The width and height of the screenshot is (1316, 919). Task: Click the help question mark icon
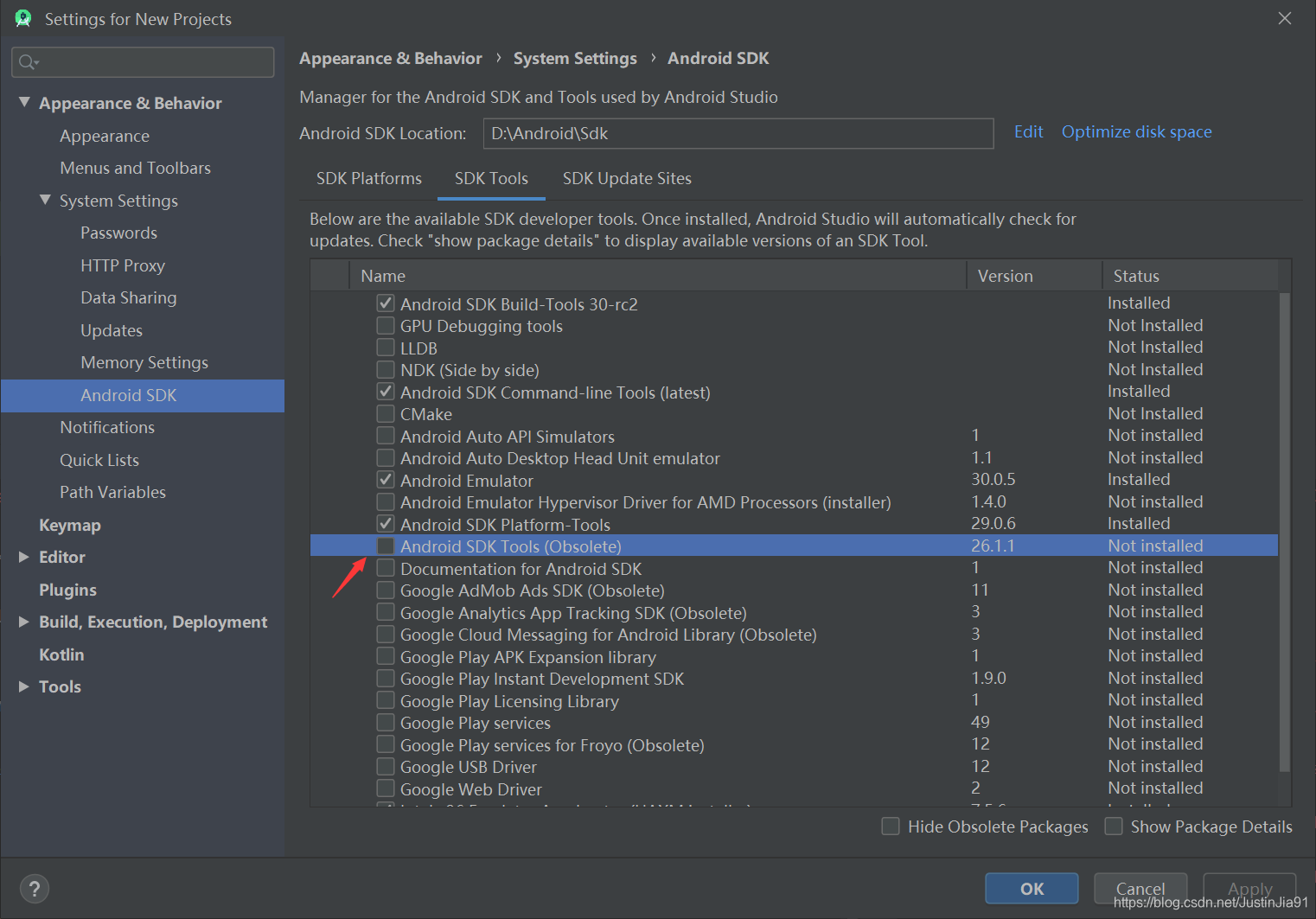(35, 889)
